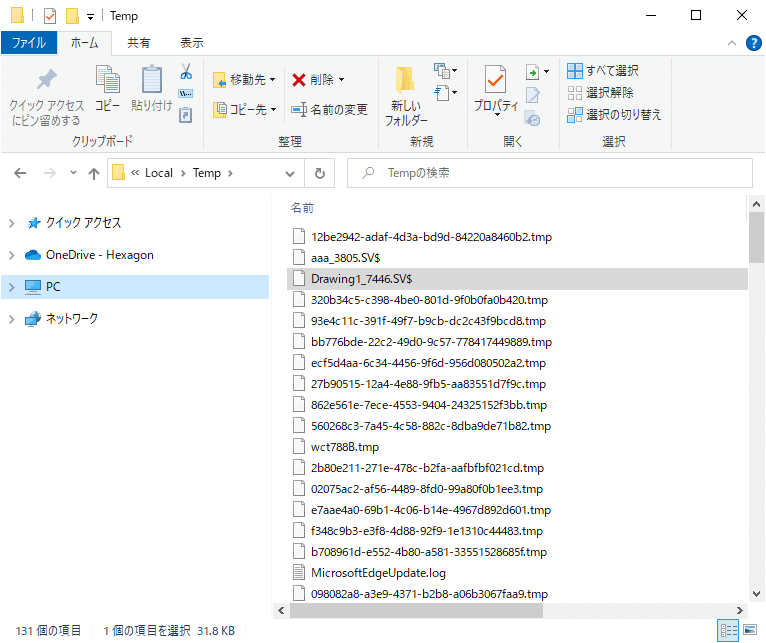The image size is (766, 643).
Task: Switch to the View (表示) tab
Action: coord(192,43)
